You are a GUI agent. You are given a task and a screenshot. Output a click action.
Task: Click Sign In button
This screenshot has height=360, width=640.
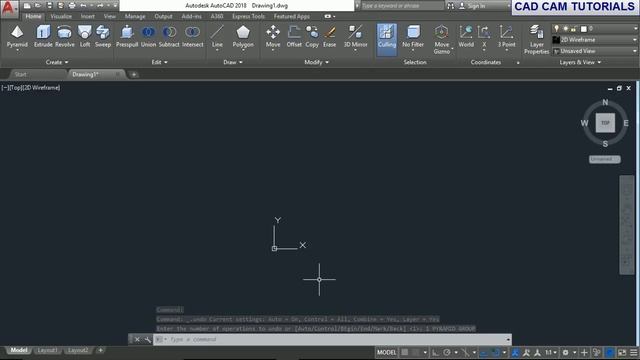[x=473, y=6]
